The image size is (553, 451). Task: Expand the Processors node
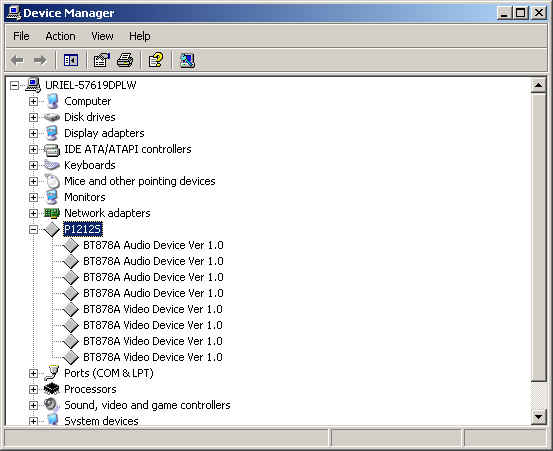(33, 389)
